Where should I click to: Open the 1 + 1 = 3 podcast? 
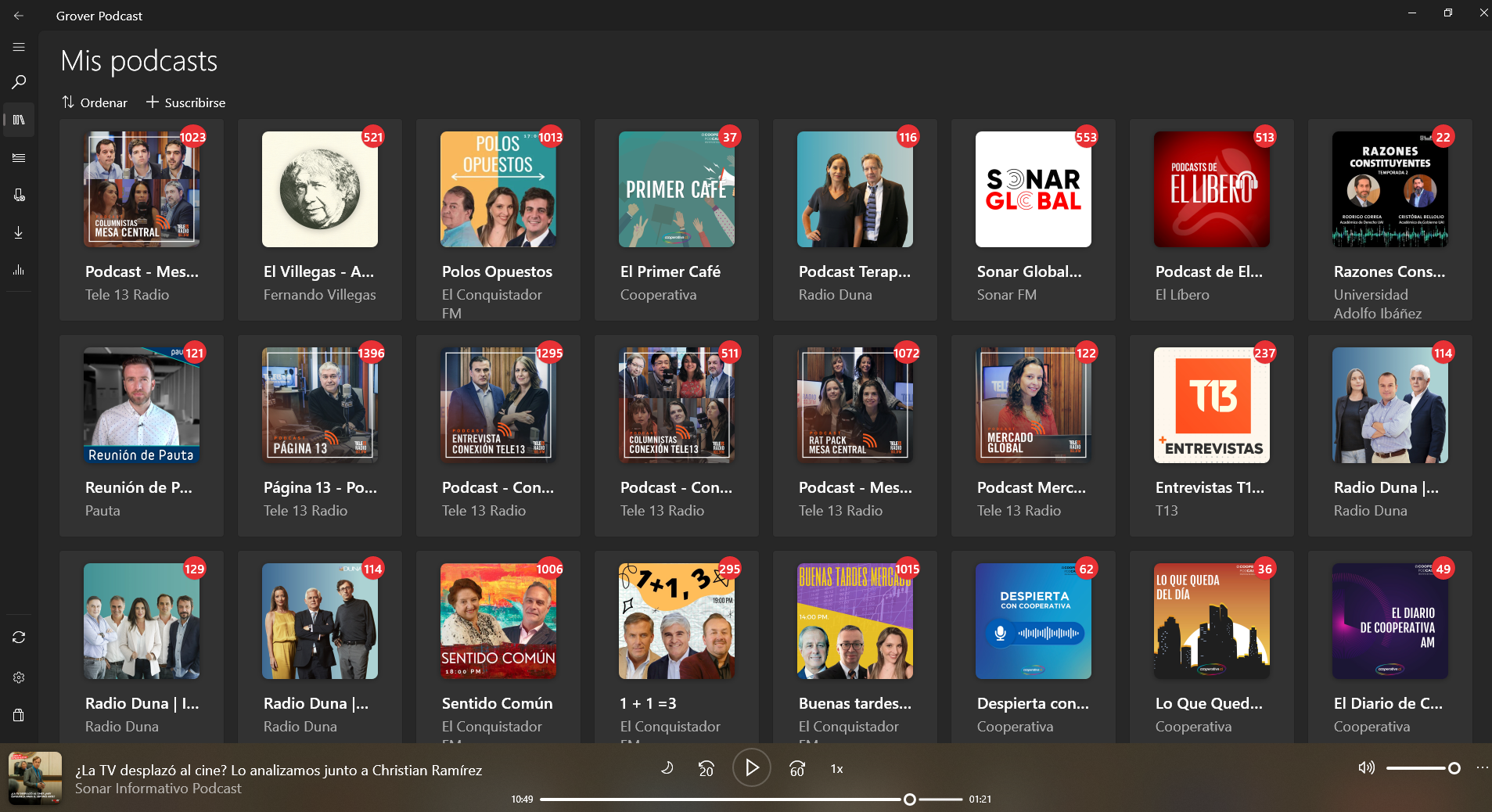coord(677,647)
